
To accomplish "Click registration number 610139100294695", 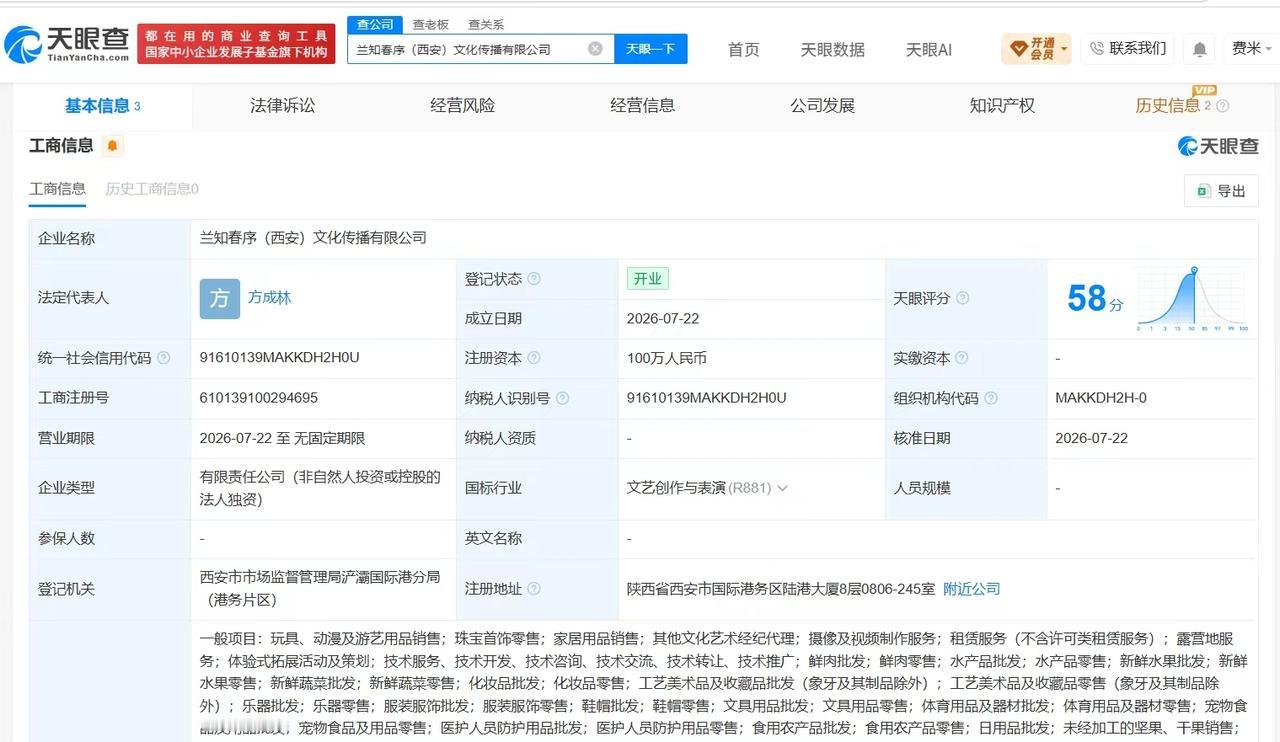I will pos(259,398).
